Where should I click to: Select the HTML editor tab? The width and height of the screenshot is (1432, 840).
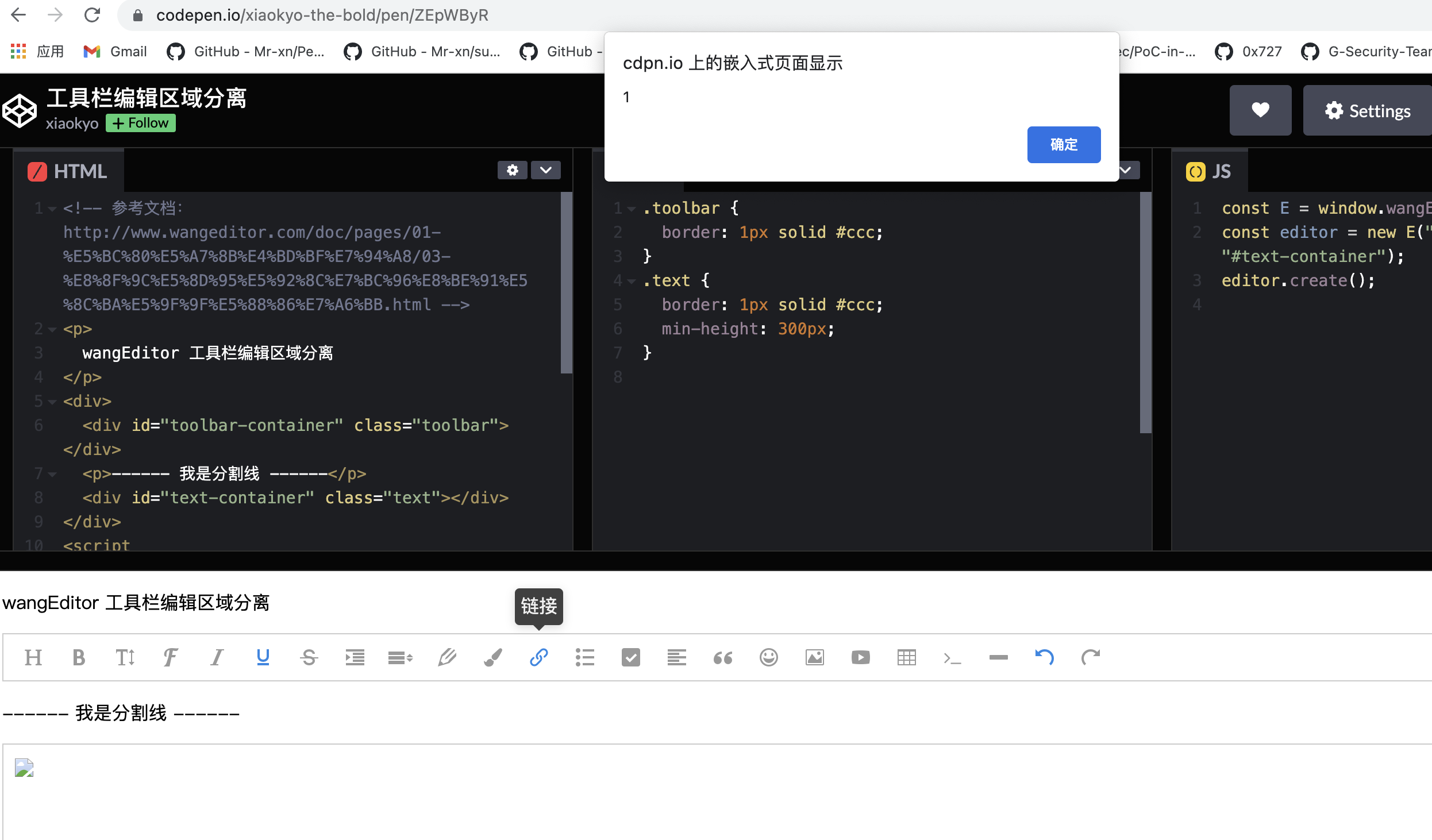68,171
